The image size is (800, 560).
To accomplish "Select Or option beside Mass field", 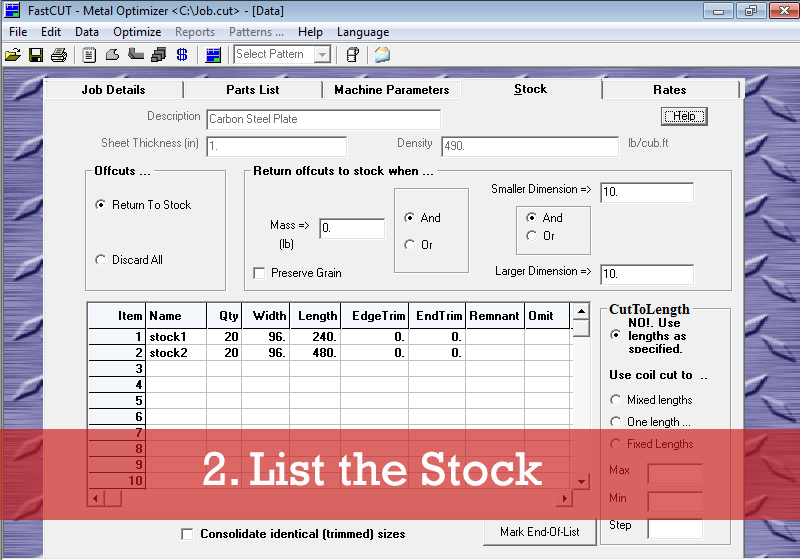I will point(418,245).
